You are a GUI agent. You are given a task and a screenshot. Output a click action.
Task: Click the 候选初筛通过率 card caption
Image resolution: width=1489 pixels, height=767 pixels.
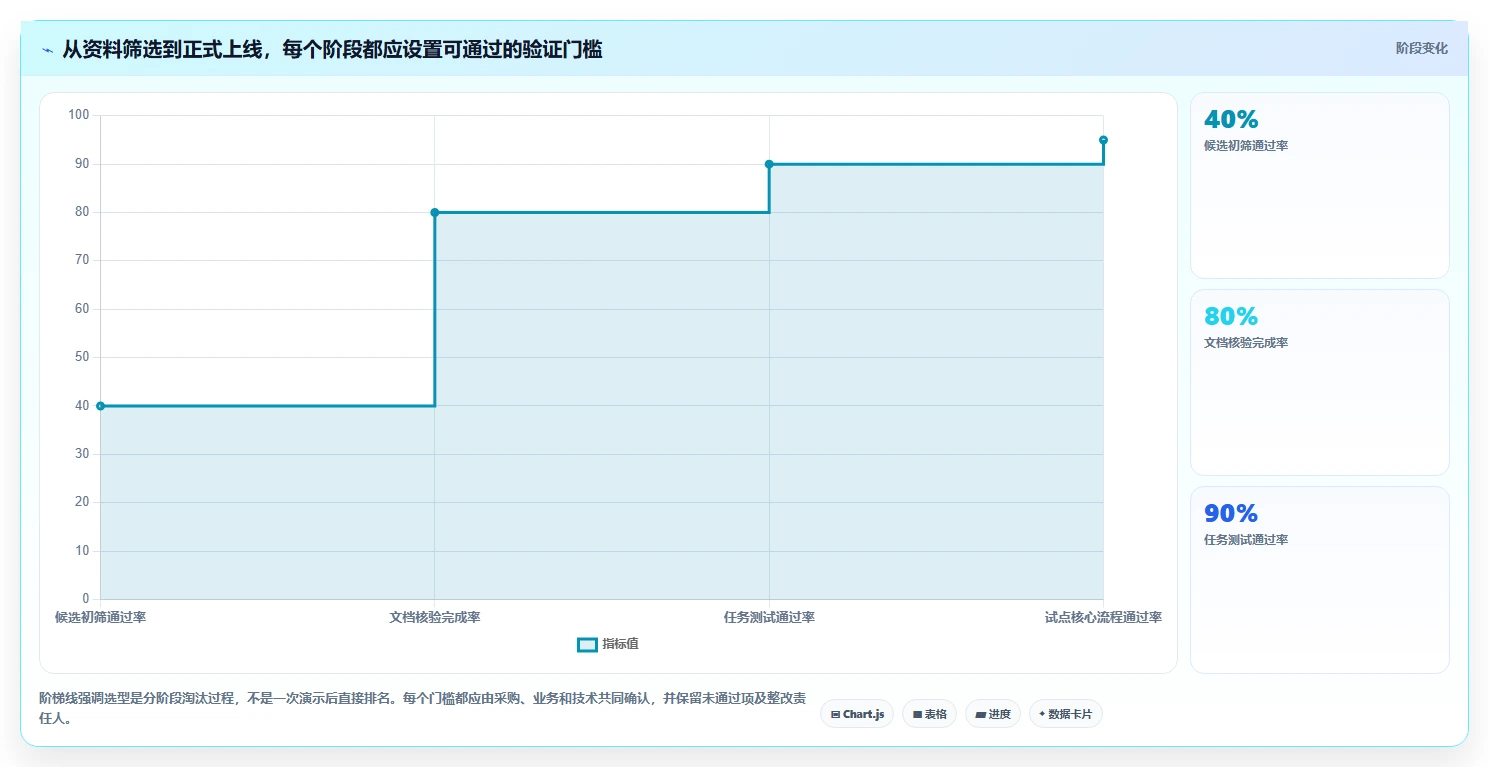(x=1246, y=146)
